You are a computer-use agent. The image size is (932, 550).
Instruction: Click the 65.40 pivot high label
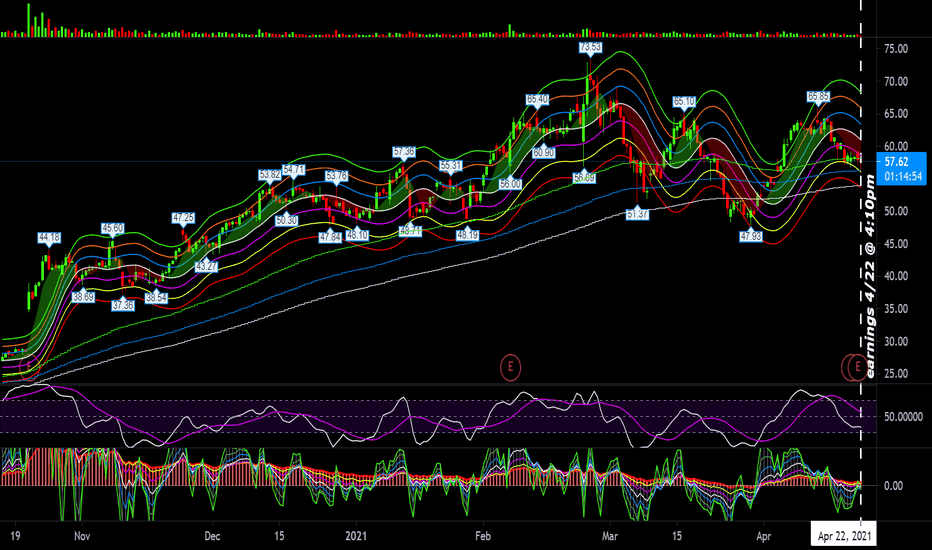coord(537,99)
